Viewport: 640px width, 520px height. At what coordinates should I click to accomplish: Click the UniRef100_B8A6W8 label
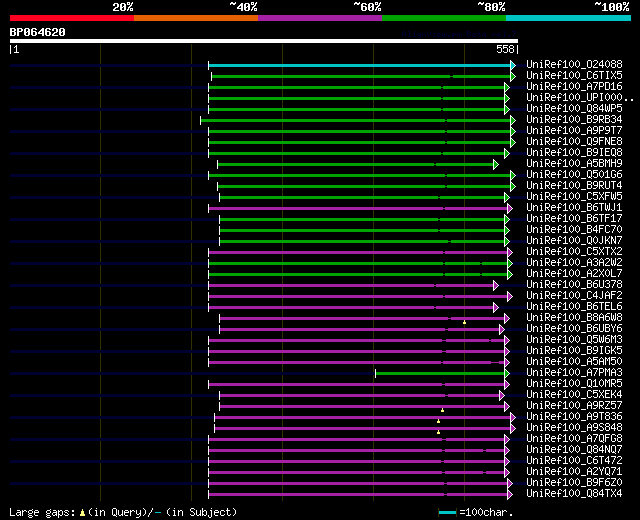click(574, 318)
